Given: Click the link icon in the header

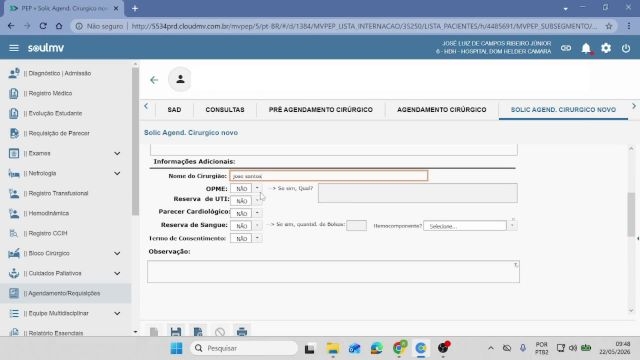Looking at the screenshot, I should [566, 48].
